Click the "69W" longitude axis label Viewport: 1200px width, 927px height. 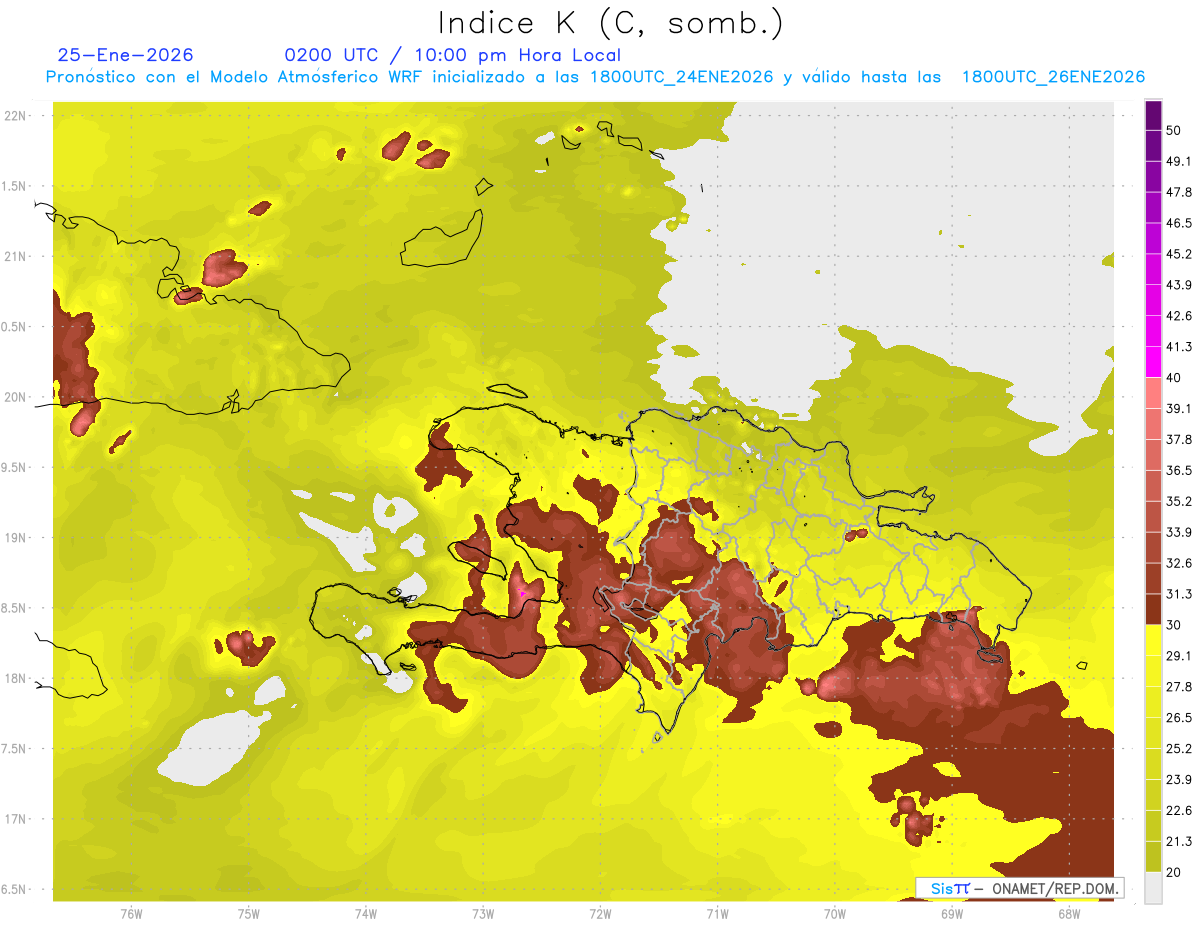coord(952,914)
